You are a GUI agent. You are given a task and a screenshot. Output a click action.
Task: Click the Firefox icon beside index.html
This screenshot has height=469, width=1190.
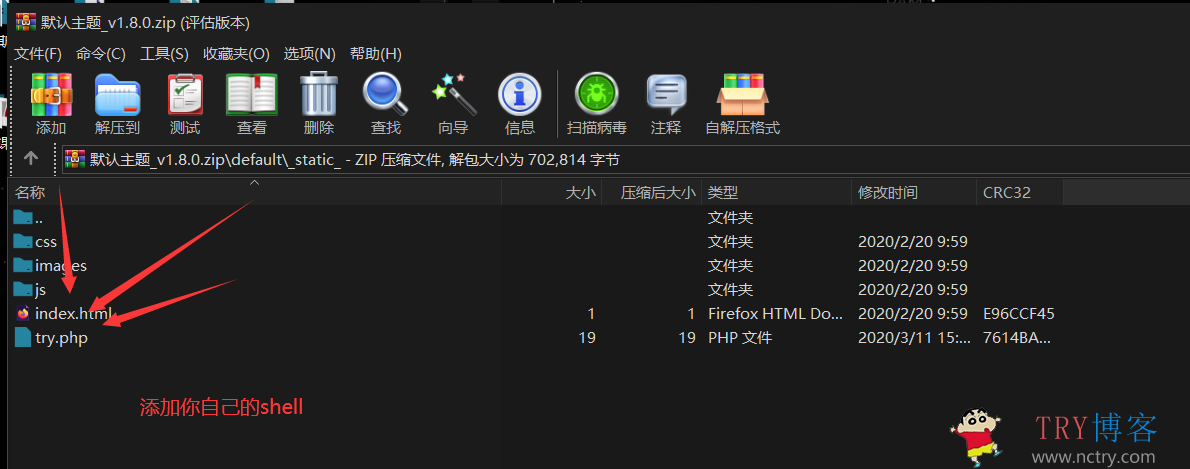point(23,313)
